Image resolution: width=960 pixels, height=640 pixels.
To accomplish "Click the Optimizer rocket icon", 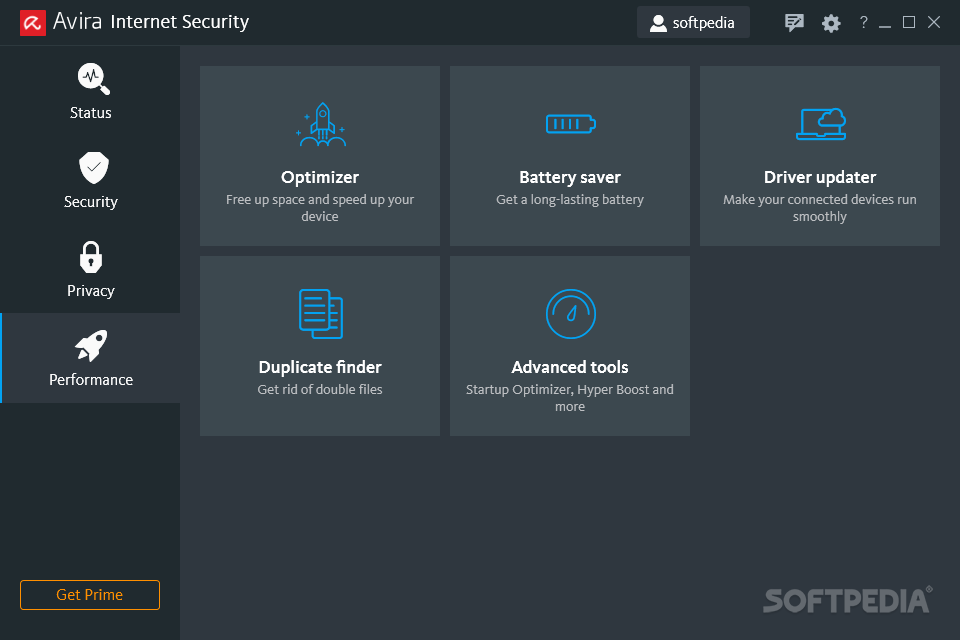I will (x=320, y=124).
